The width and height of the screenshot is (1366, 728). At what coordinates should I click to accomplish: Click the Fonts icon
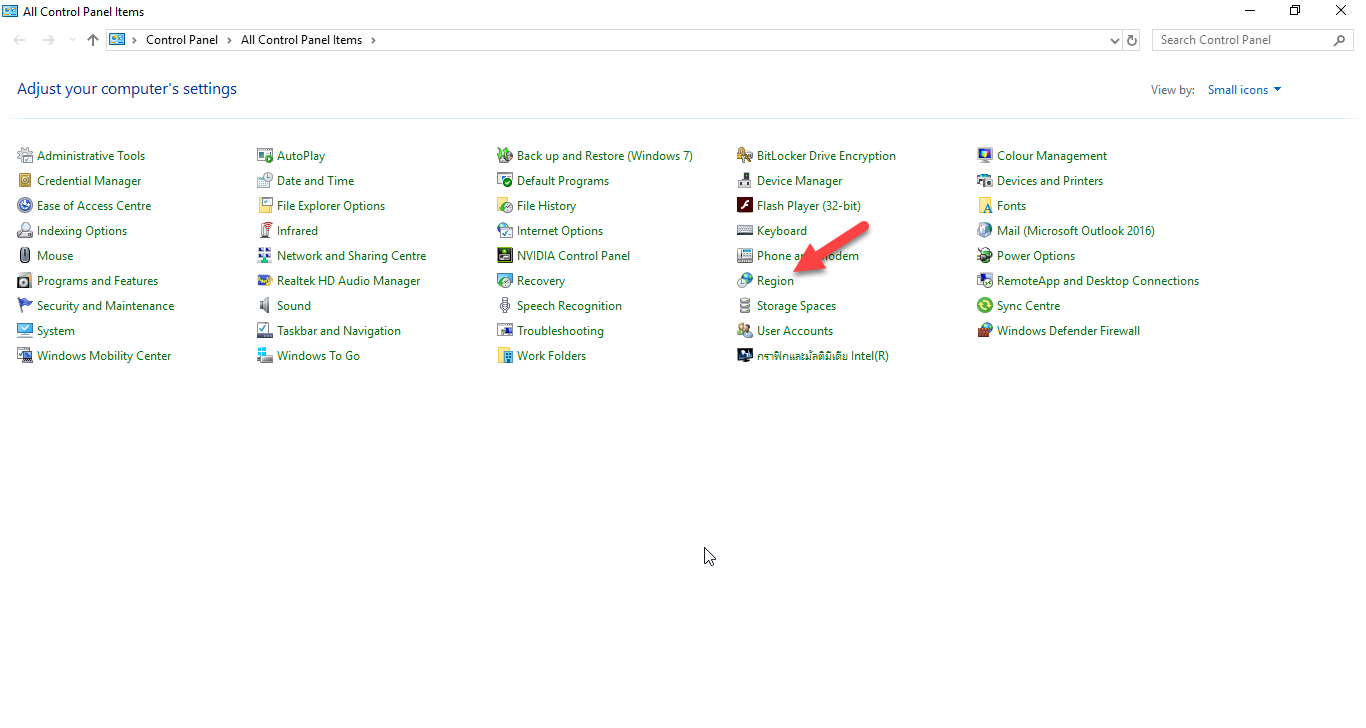click(985, 205)
